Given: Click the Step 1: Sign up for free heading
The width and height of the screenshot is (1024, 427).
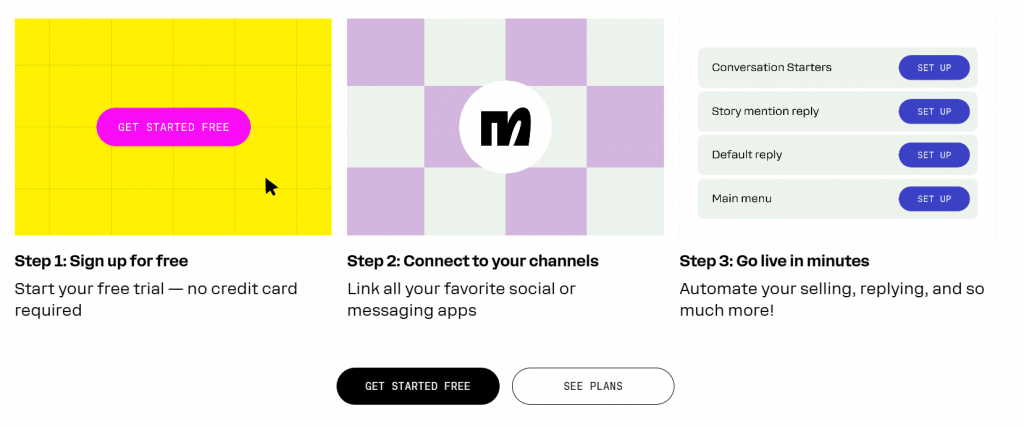Looking at the screenshot, I should [101, 261].
